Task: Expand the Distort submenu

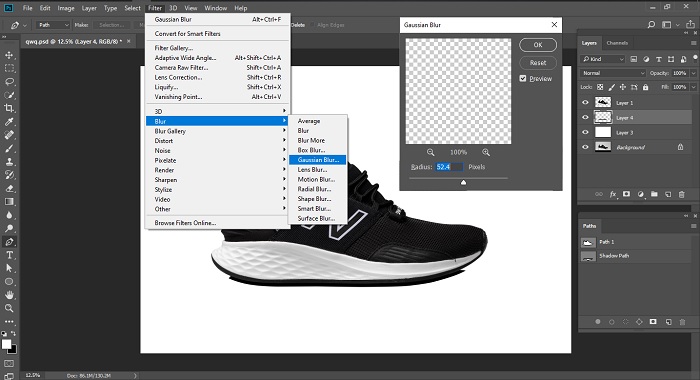Action: (218, 141)
